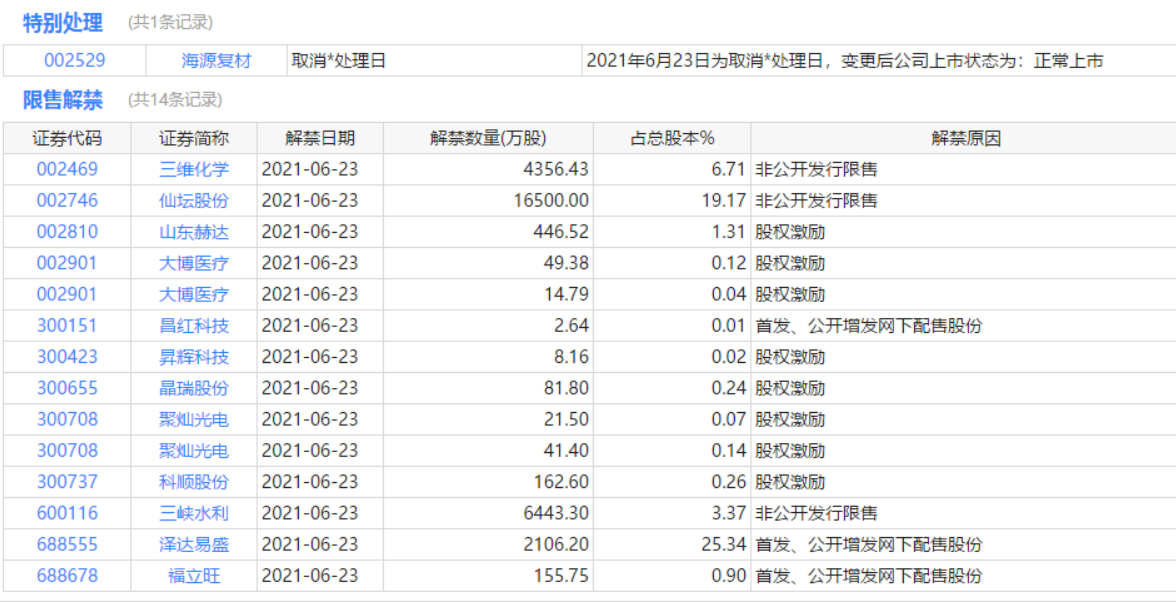Click the 限售解禁 section heading

(x=62, y=100)
